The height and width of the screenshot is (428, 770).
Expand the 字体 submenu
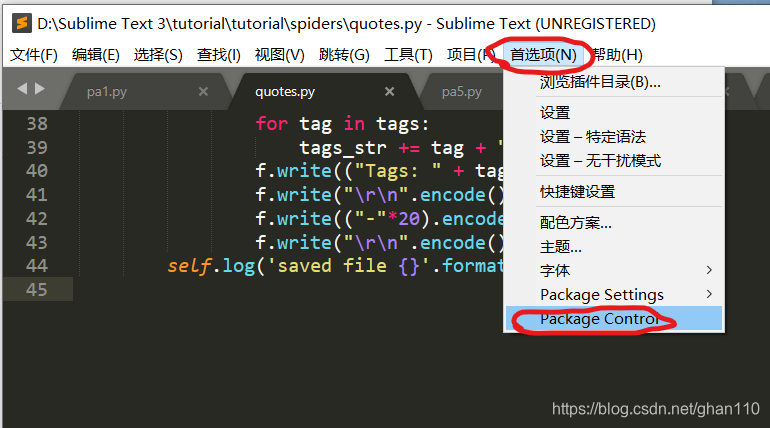tap(614, 270)
